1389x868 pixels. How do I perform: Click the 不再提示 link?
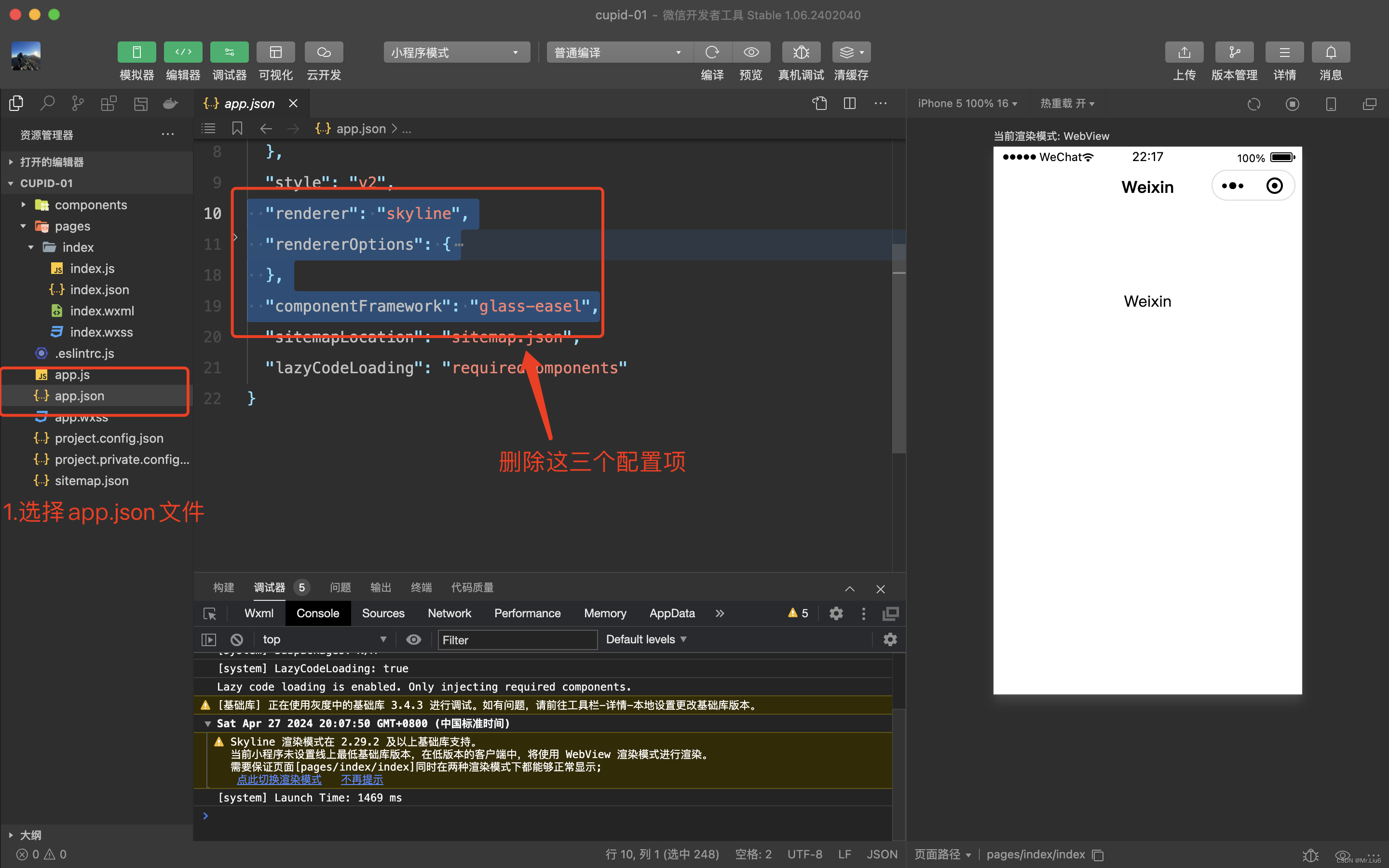point(362,780)
